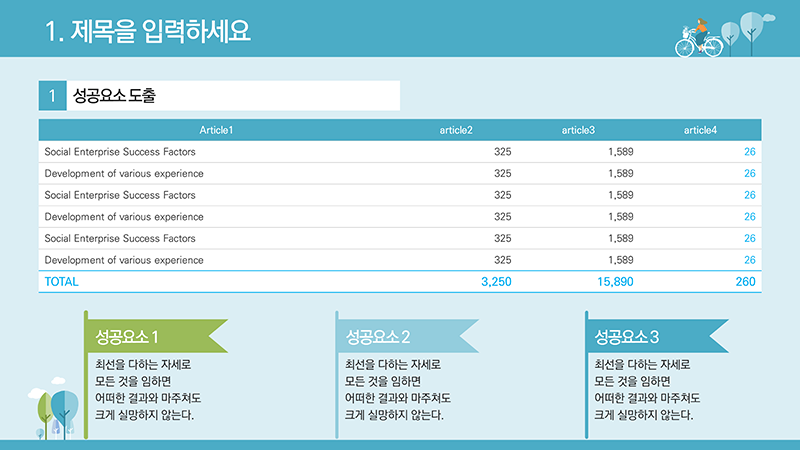Click the 'Article1' column header

(x=216, y=130)
